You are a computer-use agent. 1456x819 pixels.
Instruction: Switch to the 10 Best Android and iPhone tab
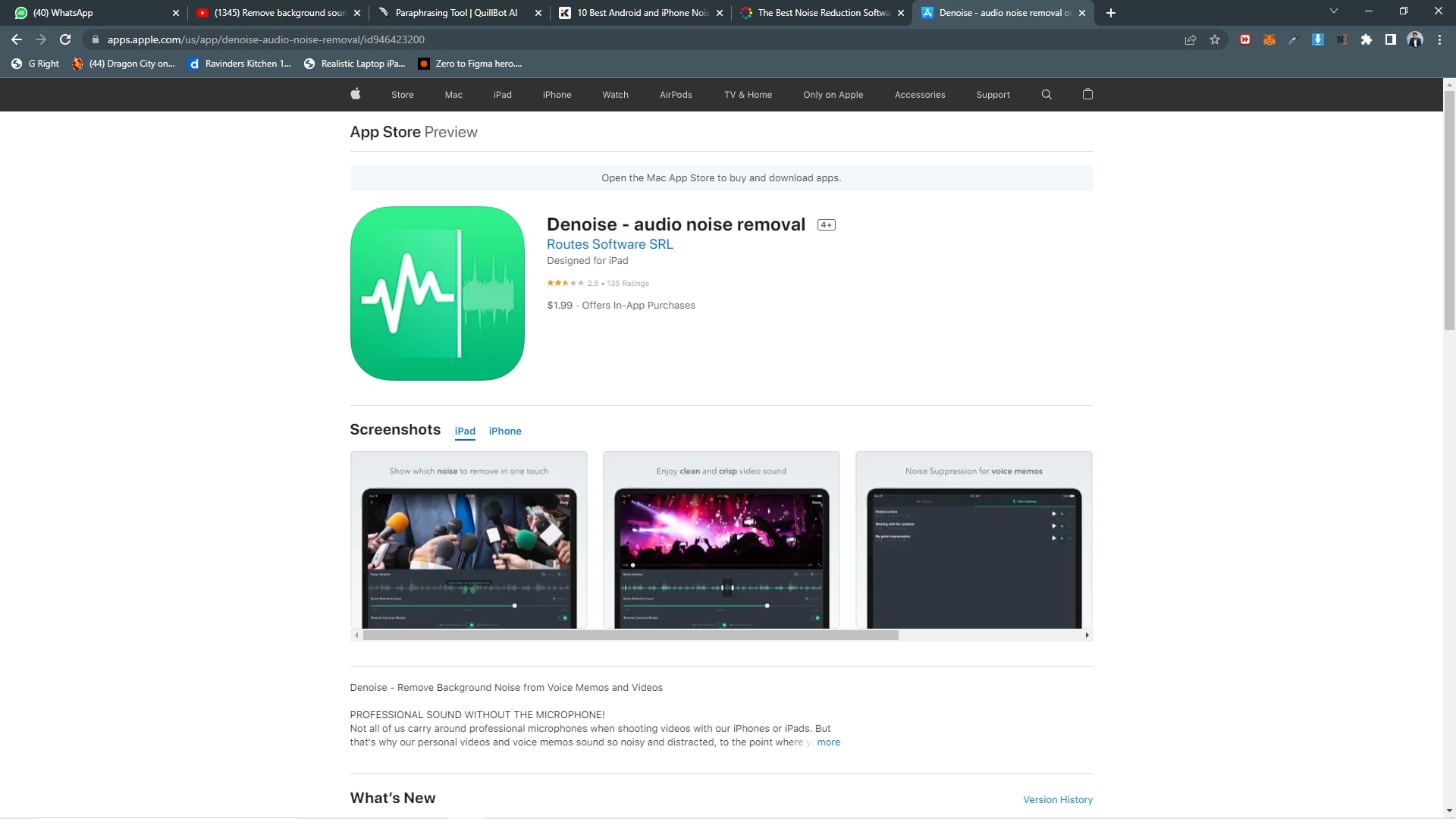click(x=642, y=13)
